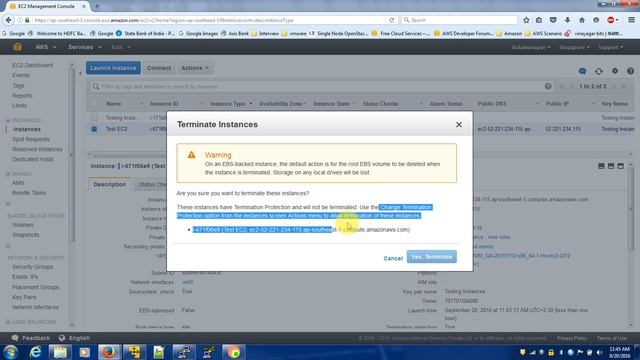Click the AWS Developer Forum bookmark
Screen dimensions: 640x360
464,33
